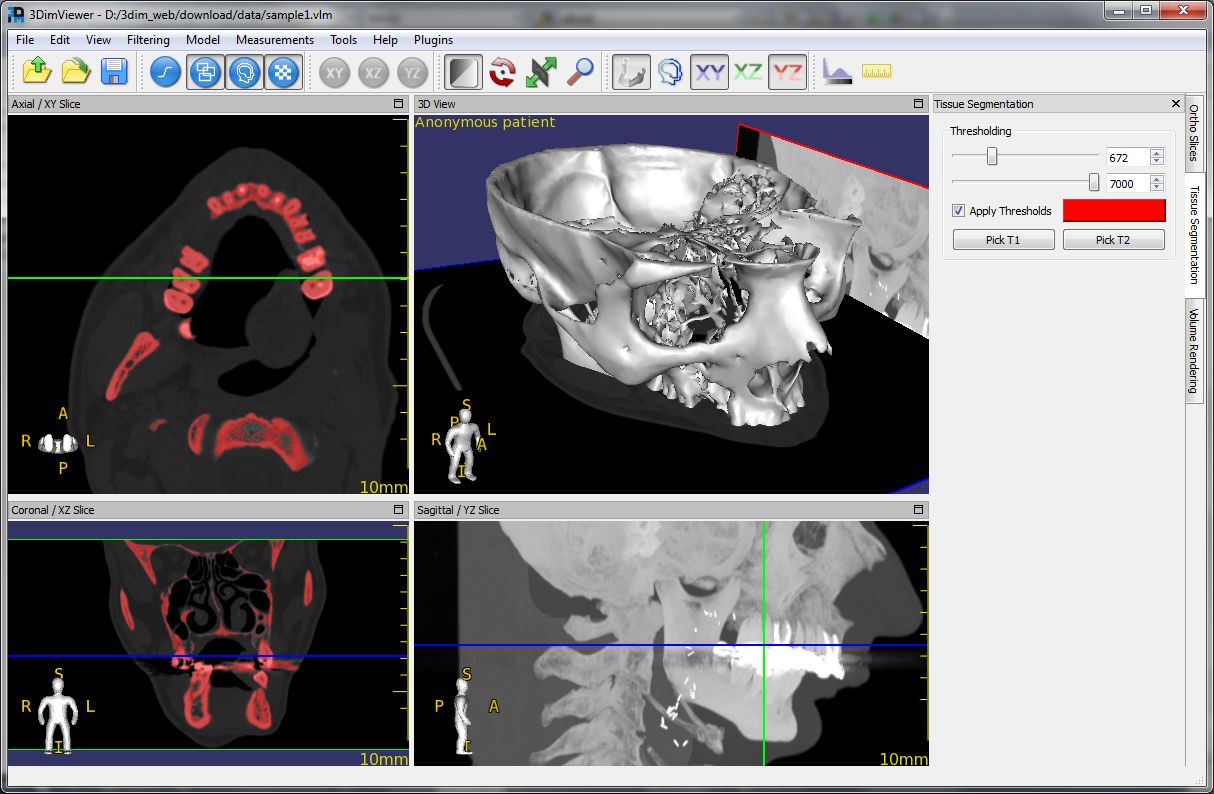Toggle the red YZ plane in 3D view
1214x794 pixels.
[788, 72]
